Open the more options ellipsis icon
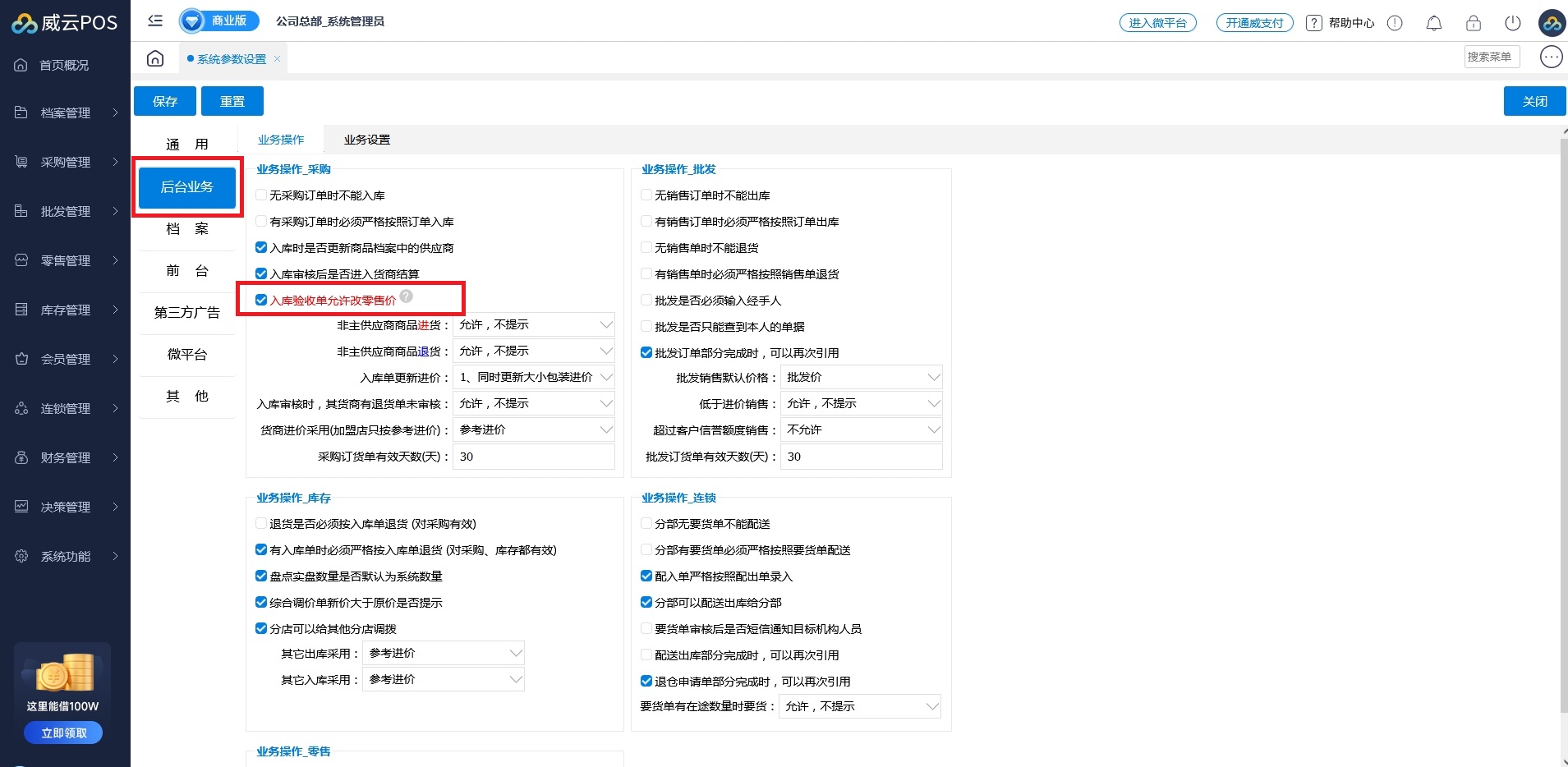This screenshot has height=767, width=1568. point(1551,57)
